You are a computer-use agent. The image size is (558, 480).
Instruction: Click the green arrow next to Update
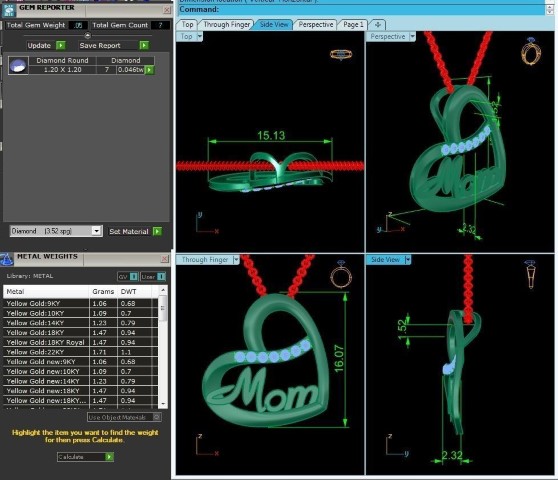click(x=61, y=46)
